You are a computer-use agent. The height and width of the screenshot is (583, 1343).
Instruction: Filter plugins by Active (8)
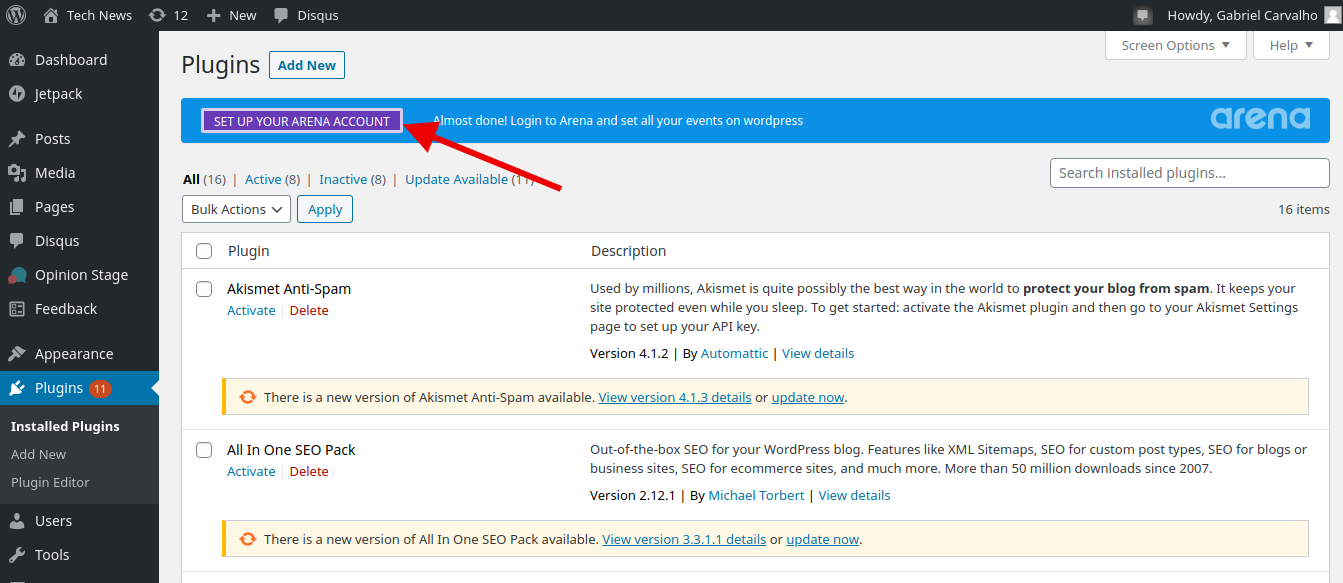(273, 179)
